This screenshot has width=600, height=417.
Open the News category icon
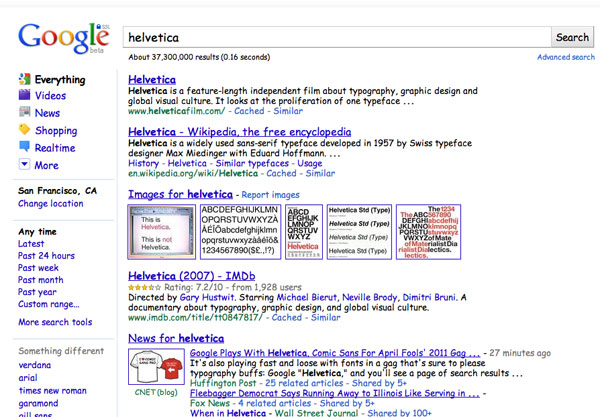click(25, 113)
